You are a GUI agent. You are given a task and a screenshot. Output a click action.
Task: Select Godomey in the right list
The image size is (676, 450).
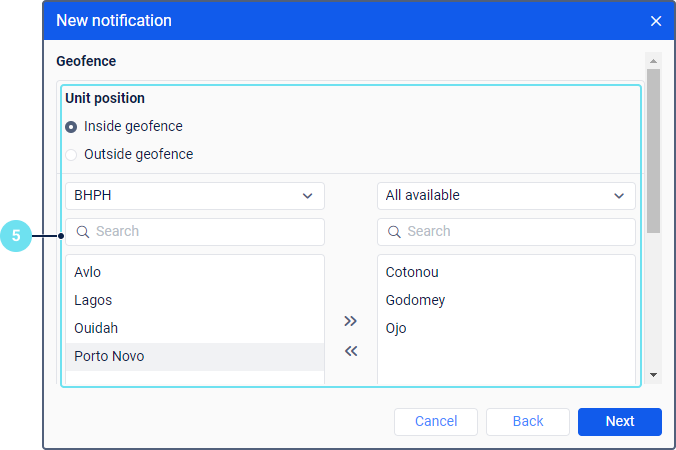[x=415, y=300]
